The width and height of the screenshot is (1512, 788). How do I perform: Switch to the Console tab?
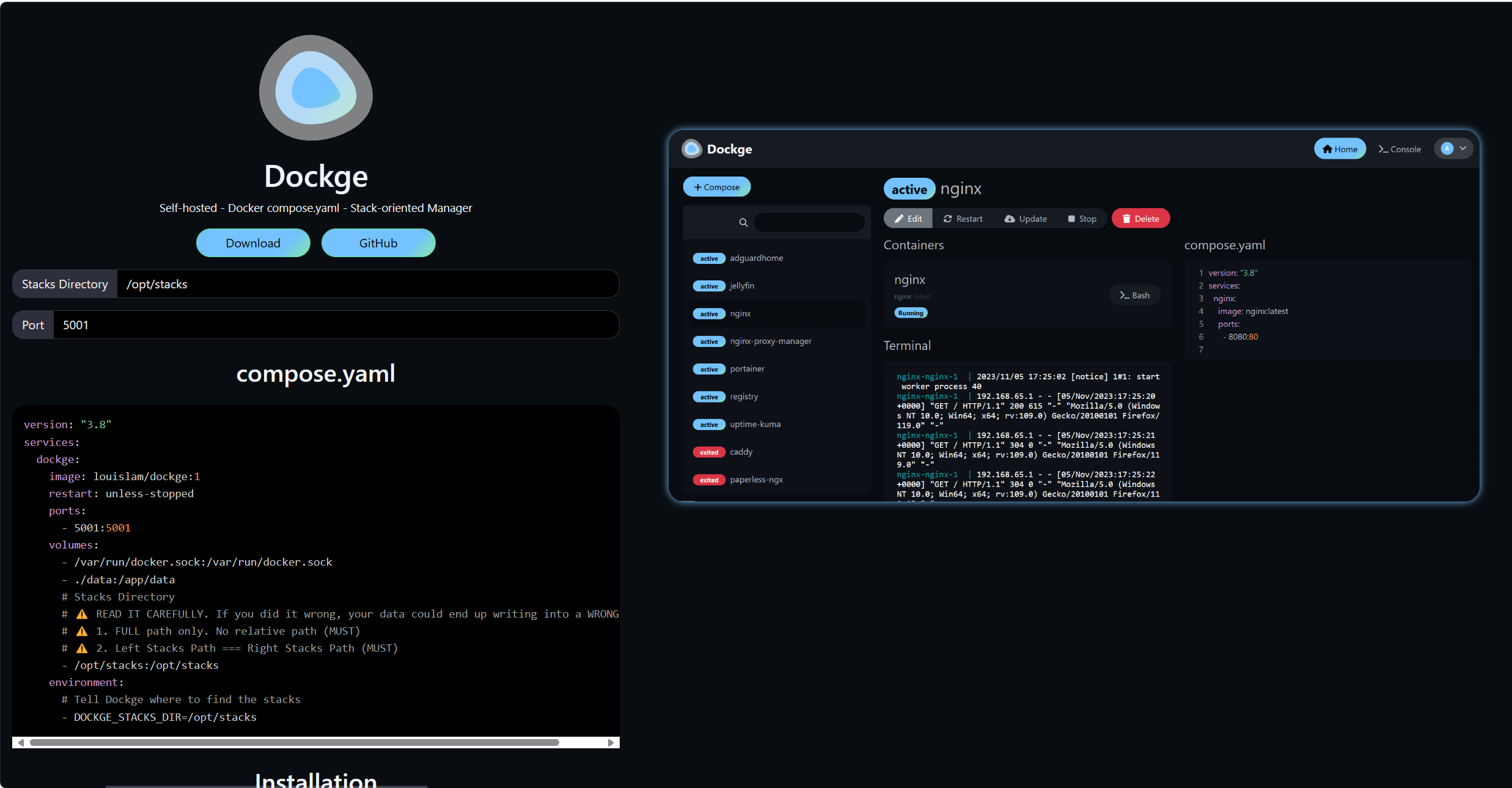click(1400, 149)
